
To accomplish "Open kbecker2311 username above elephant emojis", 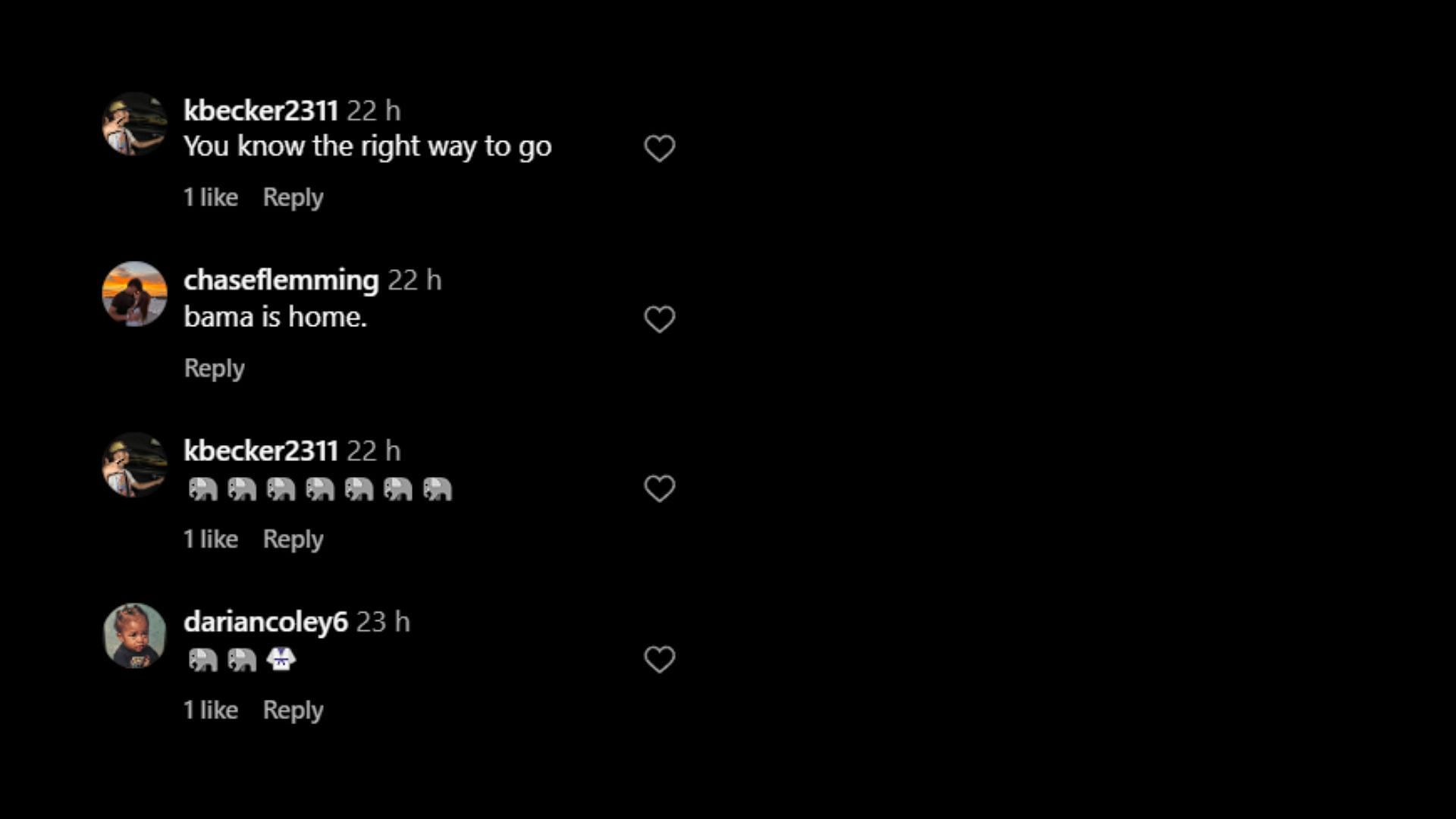I will point(260,451).
